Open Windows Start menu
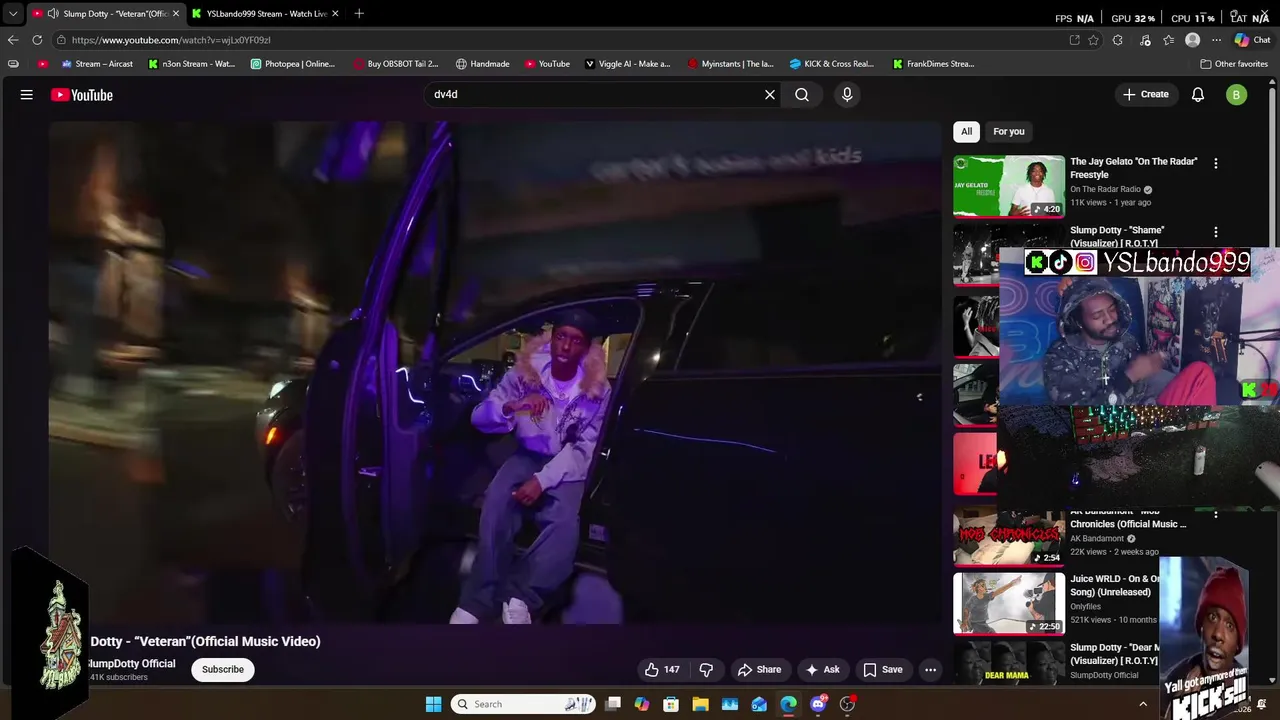The width and height of the screenshot is (1280, 720). [x=433, y=704]
